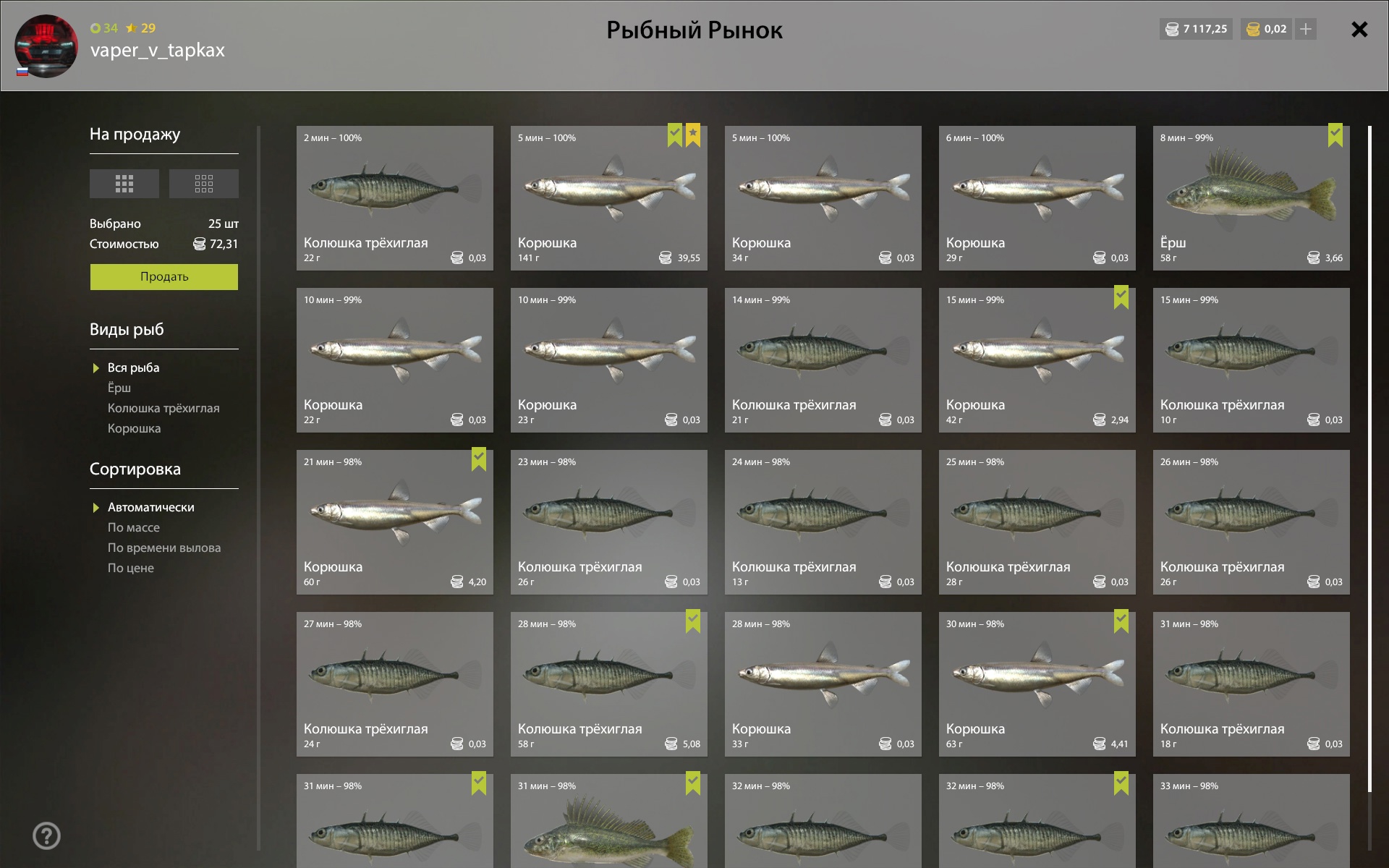Sell selected fish with Продать button
This screenshot has width=1389, height=868.
[164, 277]
